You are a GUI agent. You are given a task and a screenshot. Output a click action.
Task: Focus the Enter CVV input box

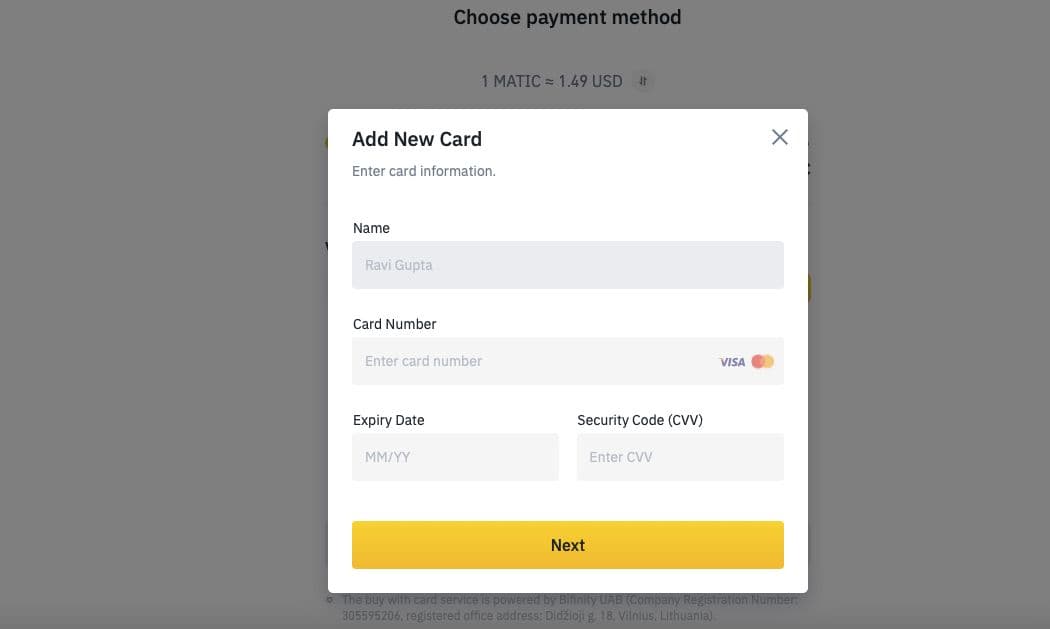click(680, 457)
